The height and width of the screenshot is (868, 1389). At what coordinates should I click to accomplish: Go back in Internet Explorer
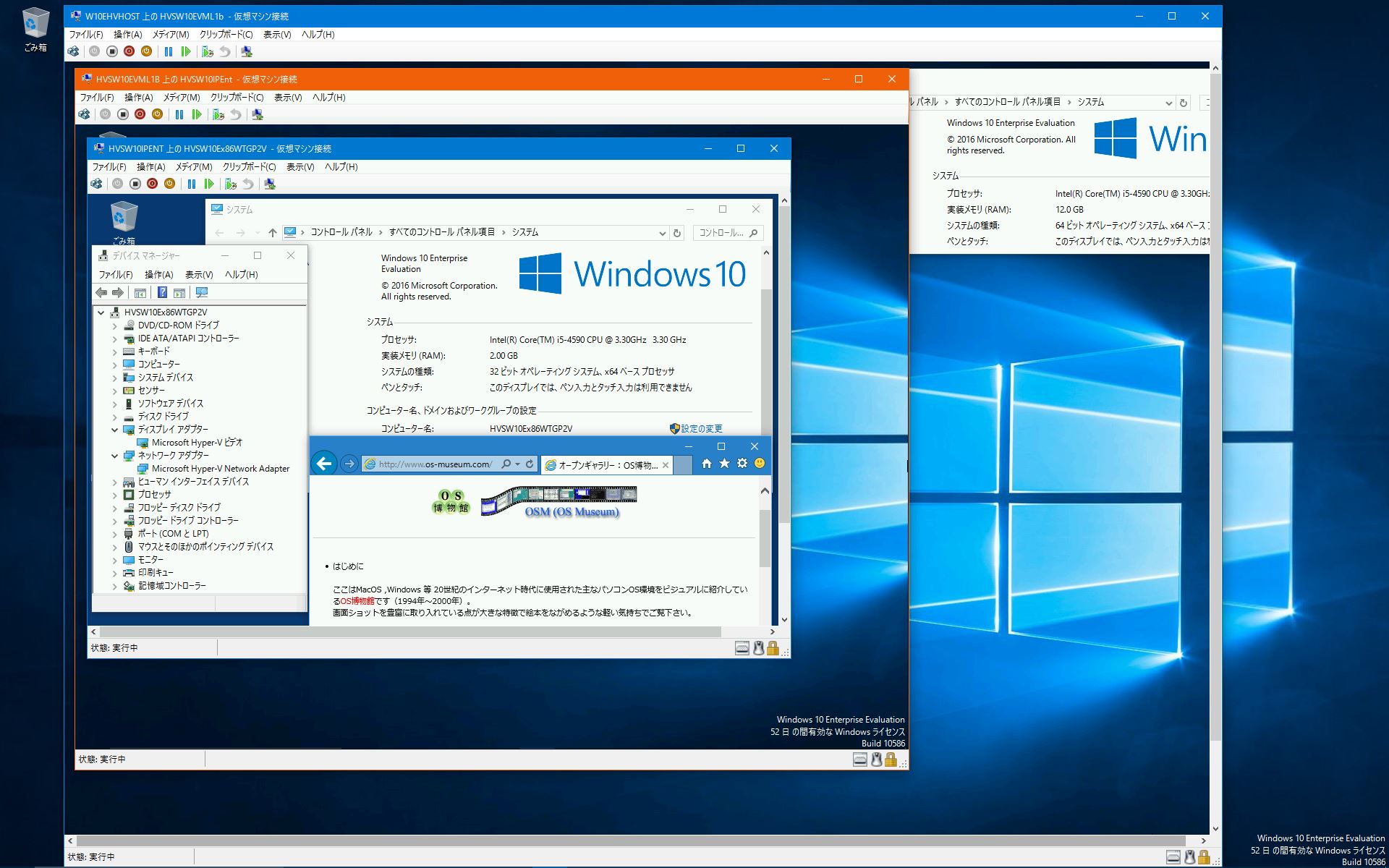coord(325,464)
